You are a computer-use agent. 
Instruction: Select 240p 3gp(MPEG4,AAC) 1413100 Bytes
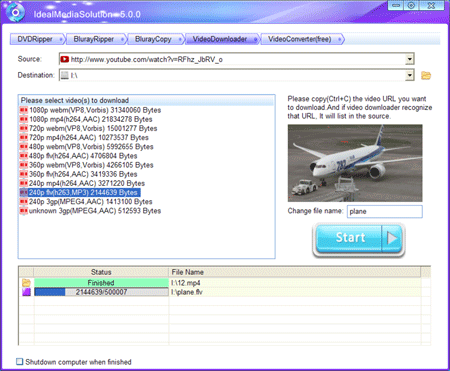point(91,202)
